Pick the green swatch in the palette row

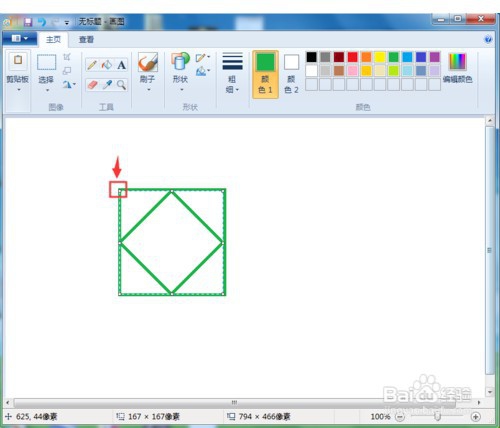(x=394, y=57)
